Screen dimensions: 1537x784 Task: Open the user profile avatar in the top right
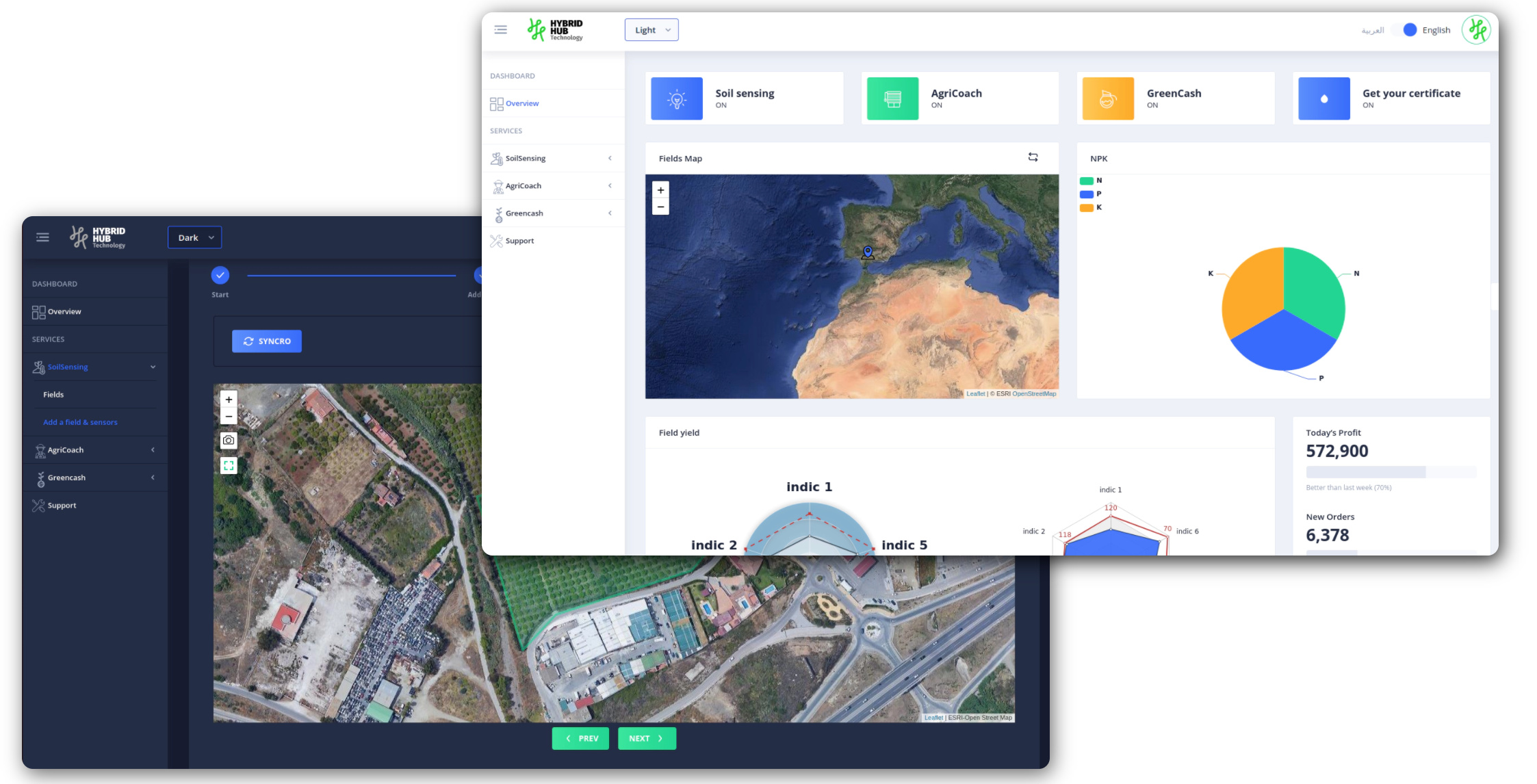coord(1477,29)
